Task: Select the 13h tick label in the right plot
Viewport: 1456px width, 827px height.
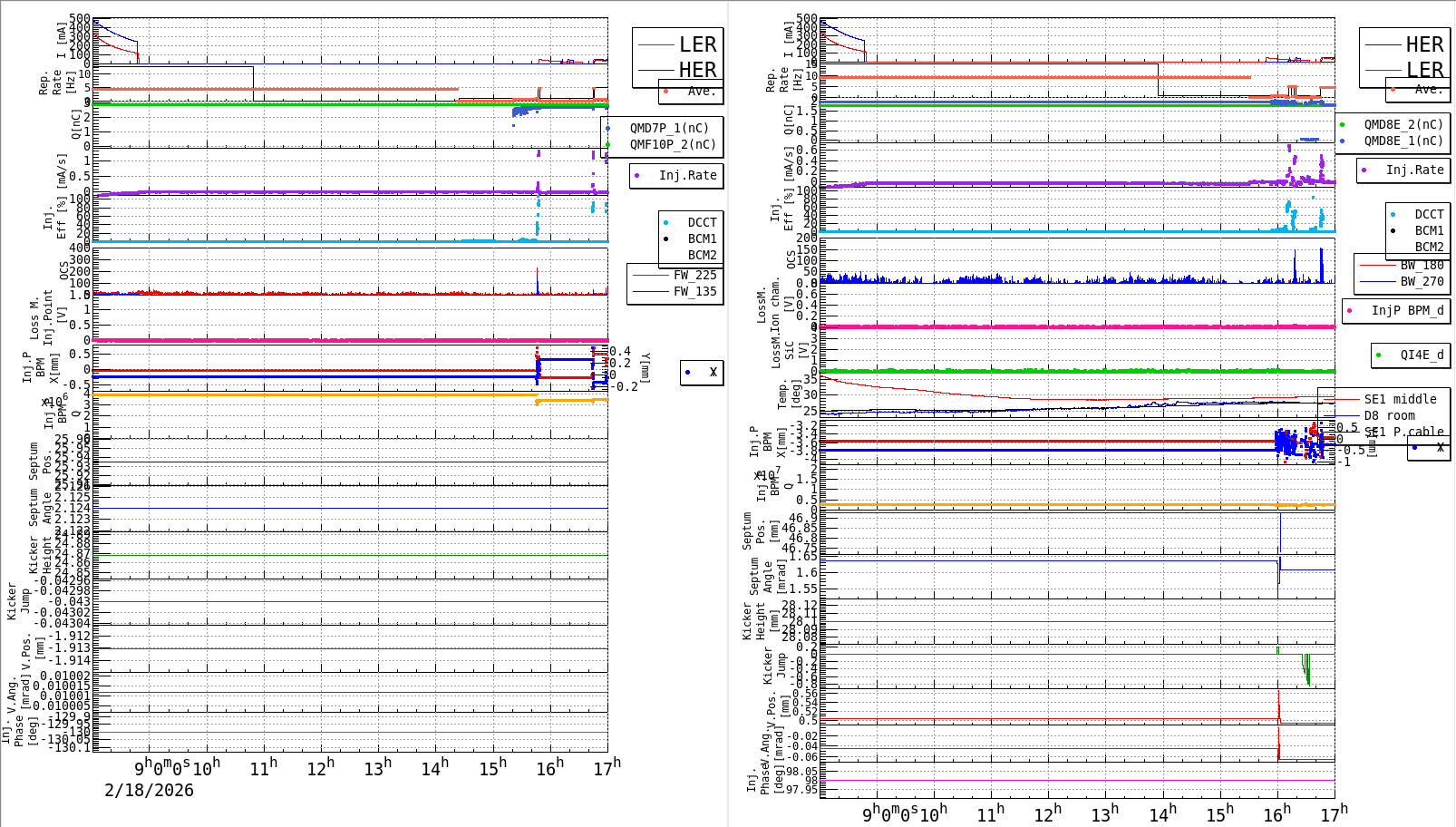Action: [1105, 812]
